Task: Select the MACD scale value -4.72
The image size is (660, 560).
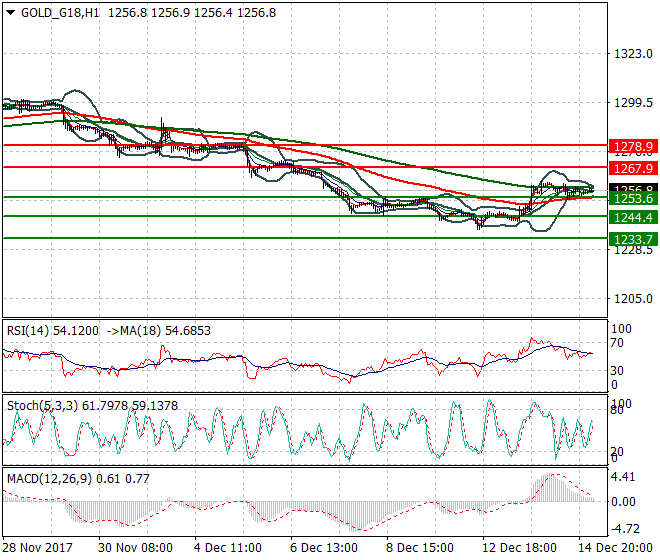Action: point(625,529)
